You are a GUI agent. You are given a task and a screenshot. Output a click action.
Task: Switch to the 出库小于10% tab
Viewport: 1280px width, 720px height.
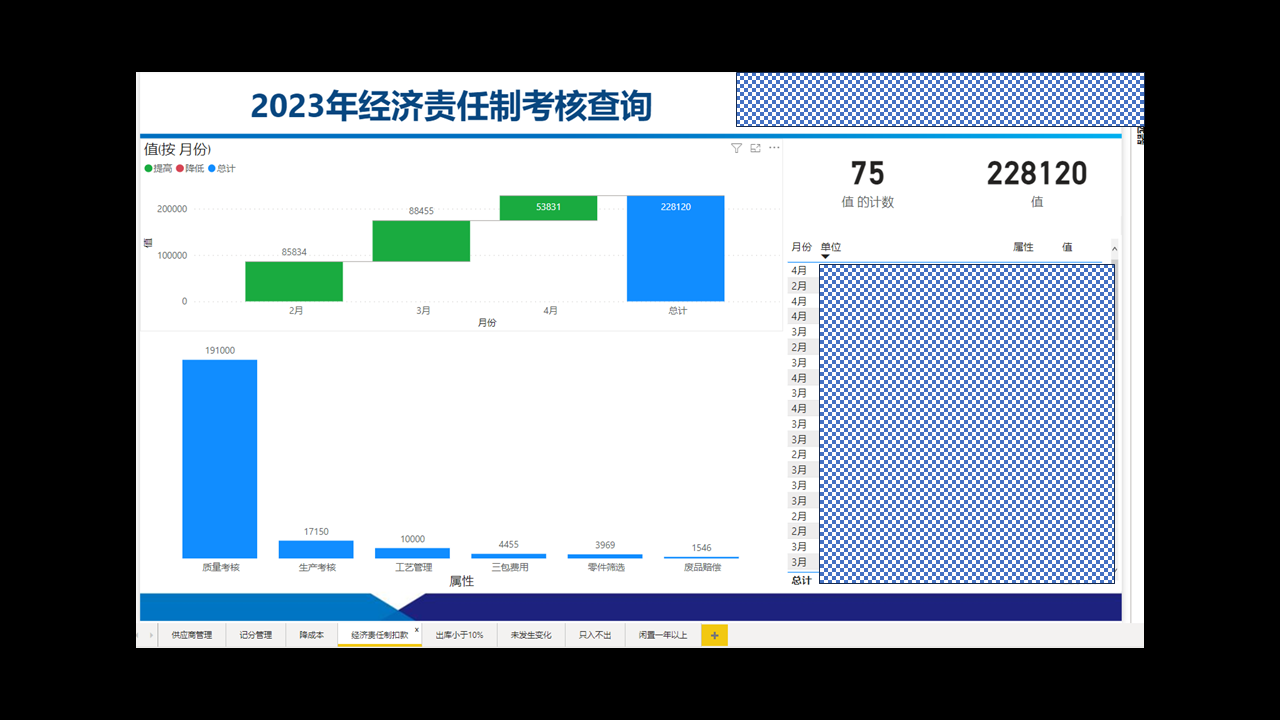459,635
